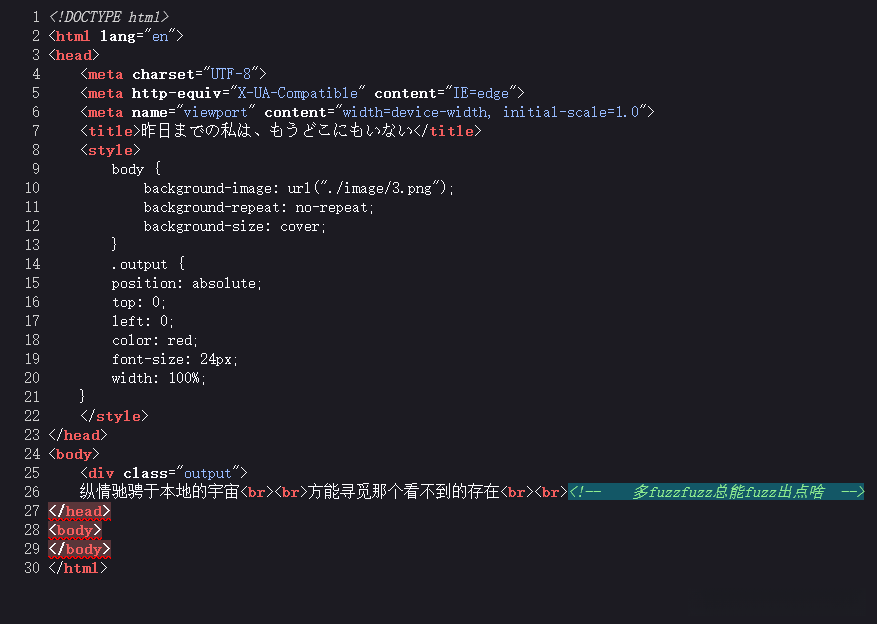Click line number 30 in the gutter
The image size is (877, 624).
pos(33,568)
